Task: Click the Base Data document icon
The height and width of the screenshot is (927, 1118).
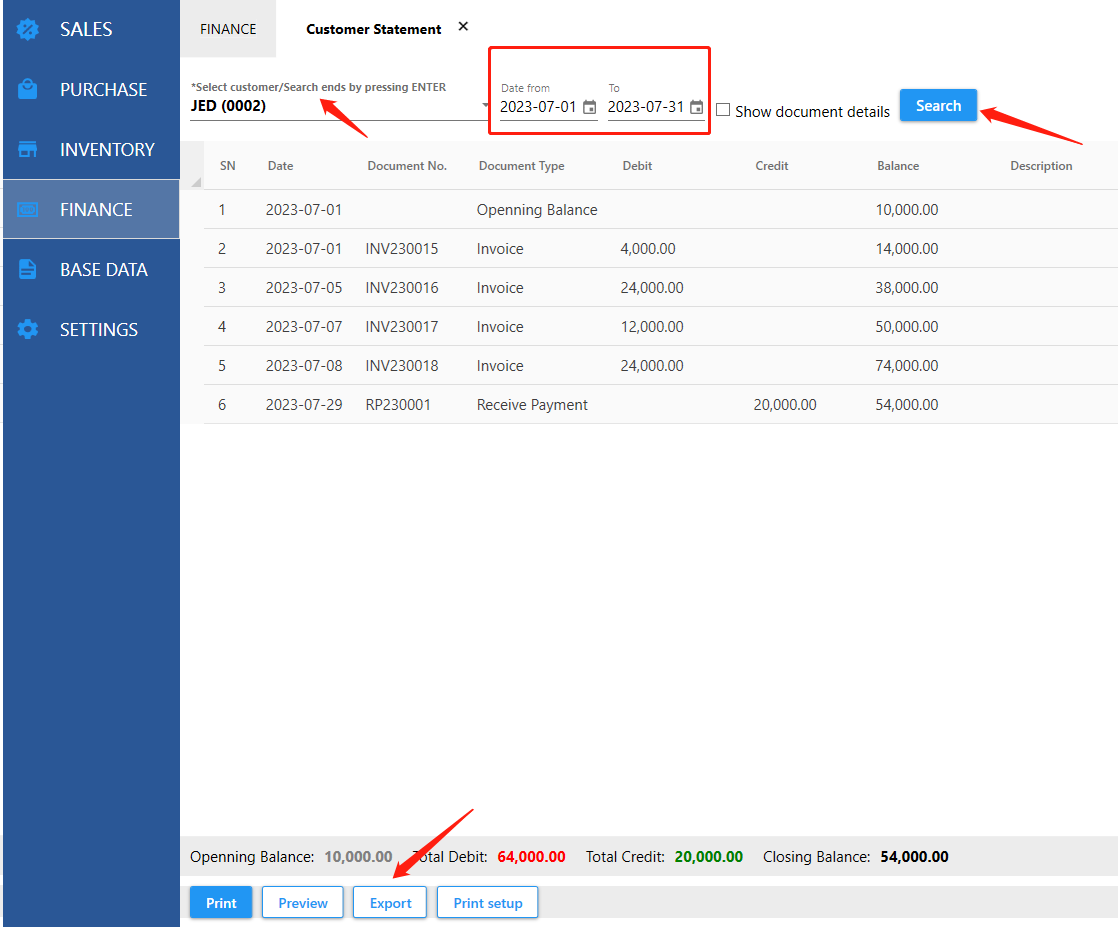Action: [28, 269]
